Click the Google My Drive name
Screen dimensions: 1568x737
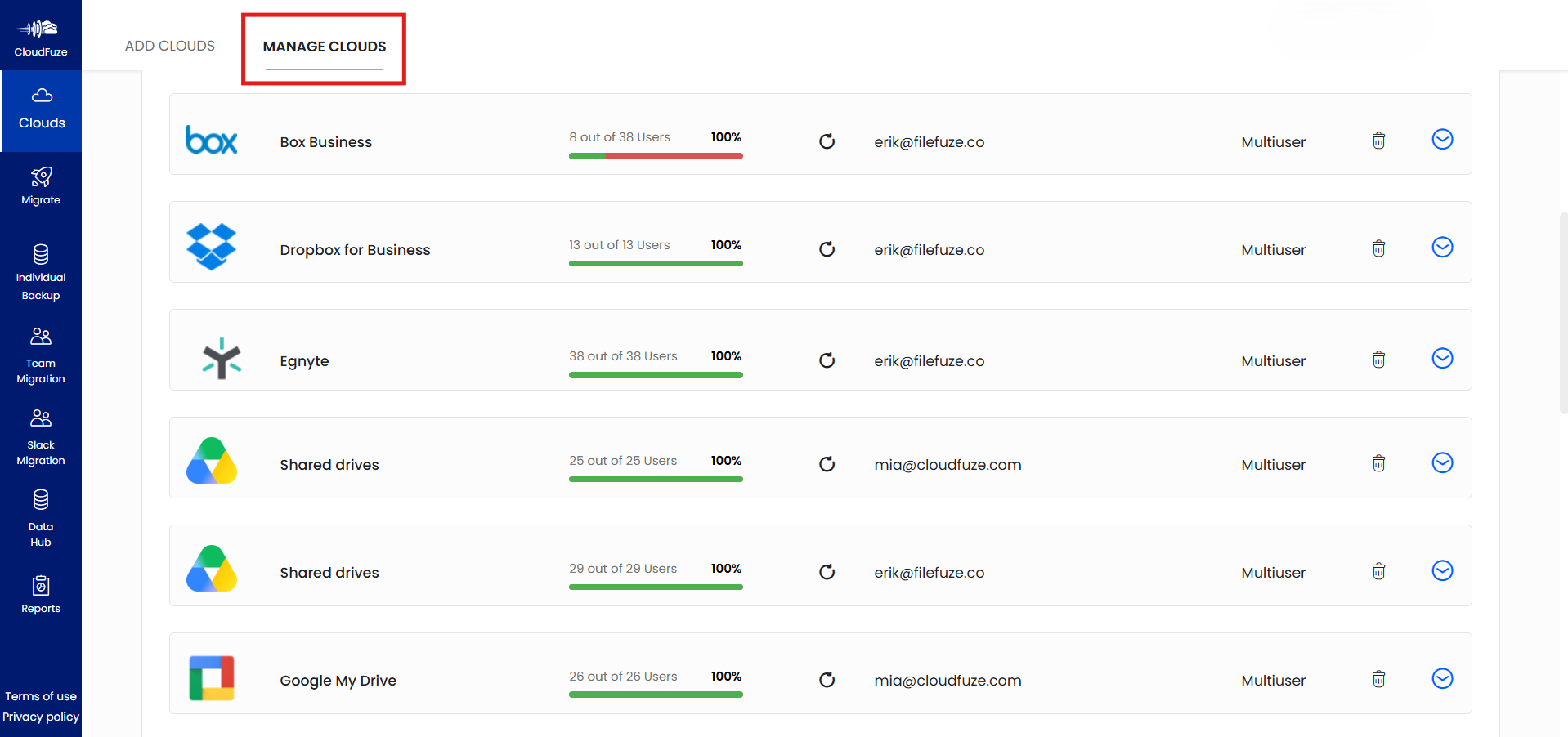(x=338, y=681)
